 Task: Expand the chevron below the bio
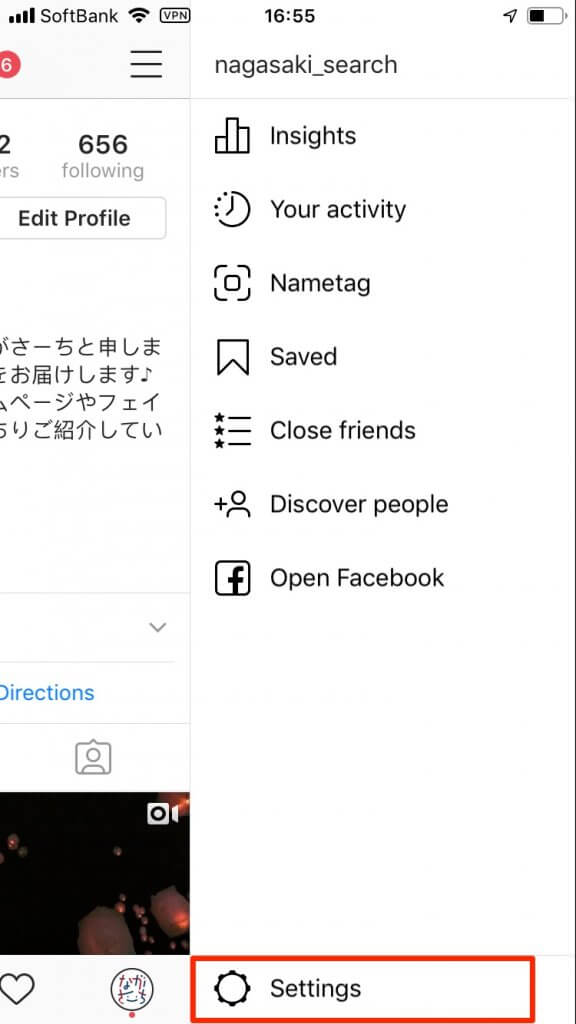pyautogui.click(x=157, y=628)
